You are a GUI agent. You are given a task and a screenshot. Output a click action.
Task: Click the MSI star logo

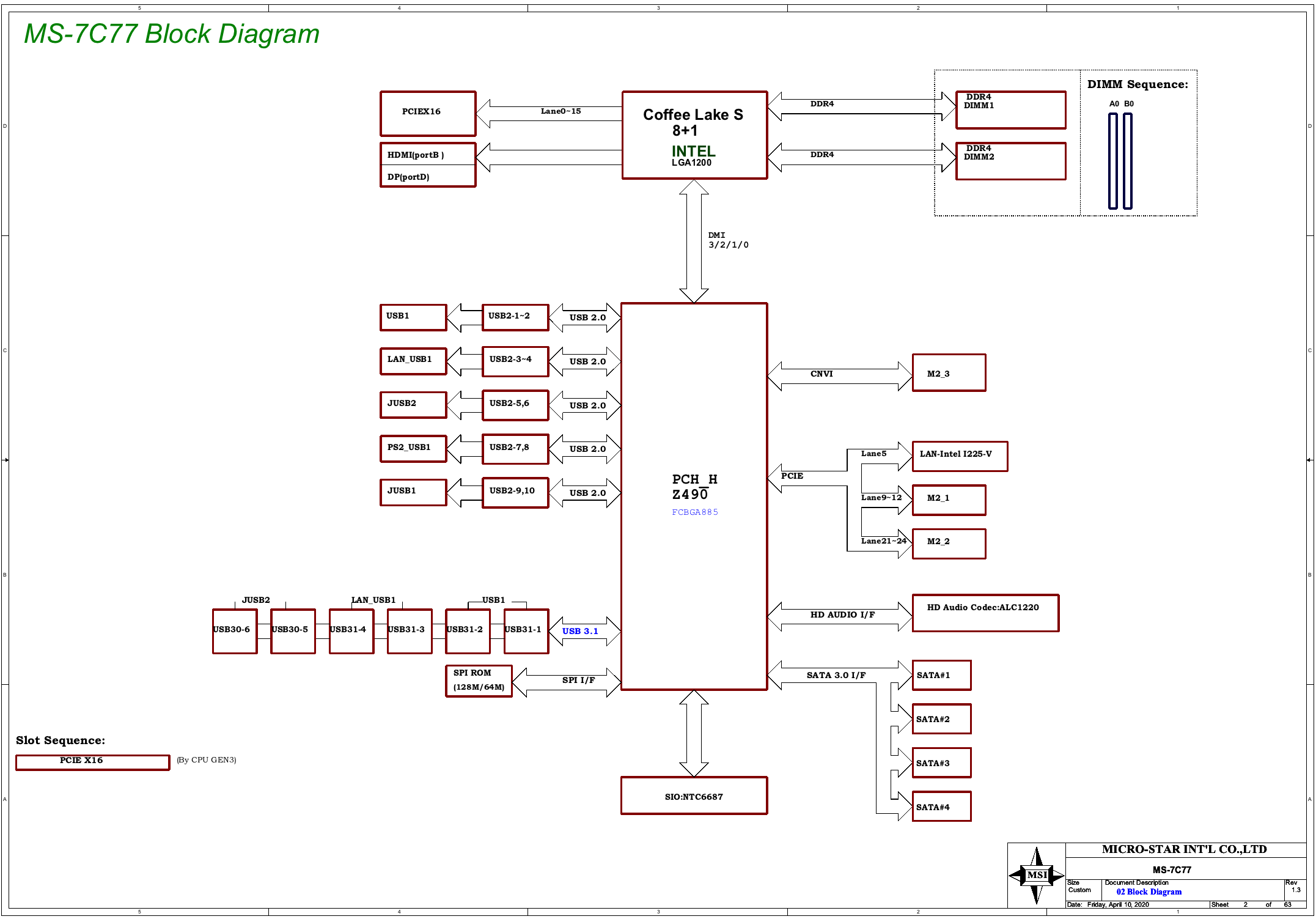(1037, 875)
